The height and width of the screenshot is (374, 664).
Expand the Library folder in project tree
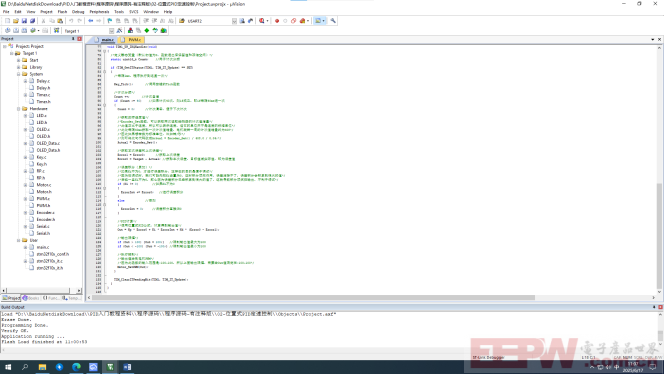coord(19,67)
